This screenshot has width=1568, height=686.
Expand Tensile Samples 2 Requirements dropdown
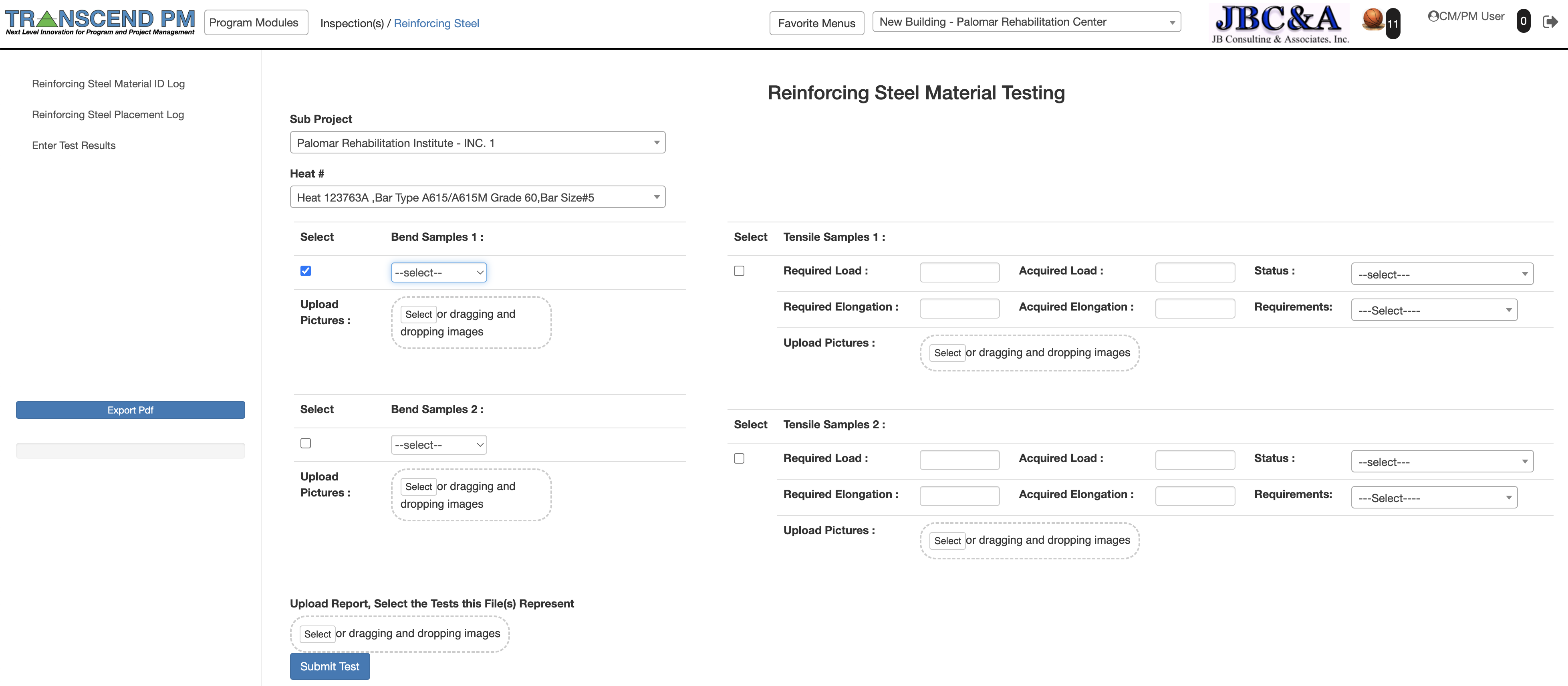click(x=1434, y=497)
